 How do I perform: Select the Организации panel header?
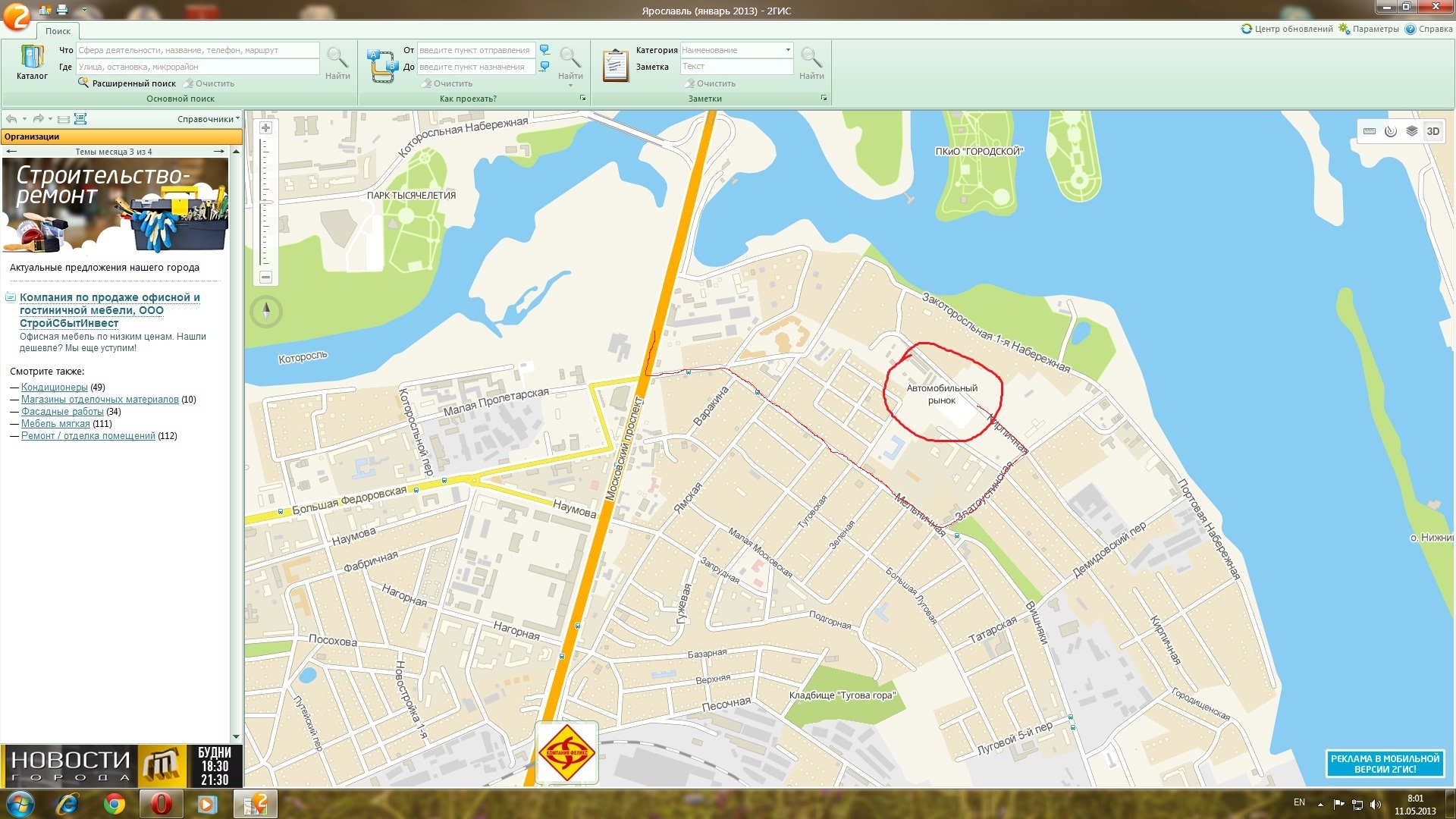click(121, 136)
